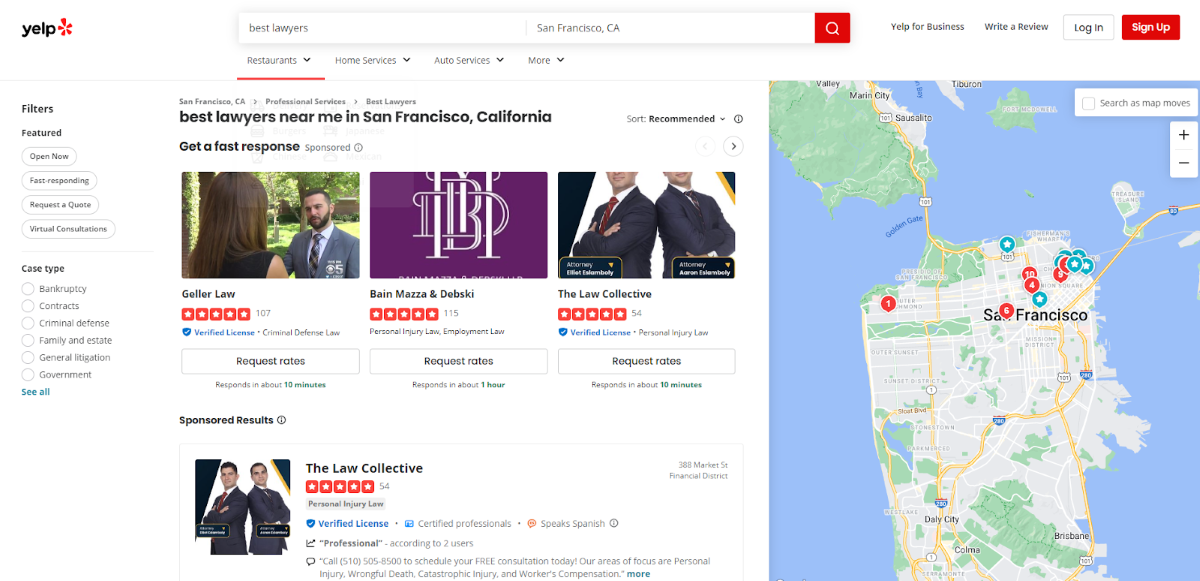Expand the Auto Services menu
This screenshot has height=581, width=1200.
(470, 60)
